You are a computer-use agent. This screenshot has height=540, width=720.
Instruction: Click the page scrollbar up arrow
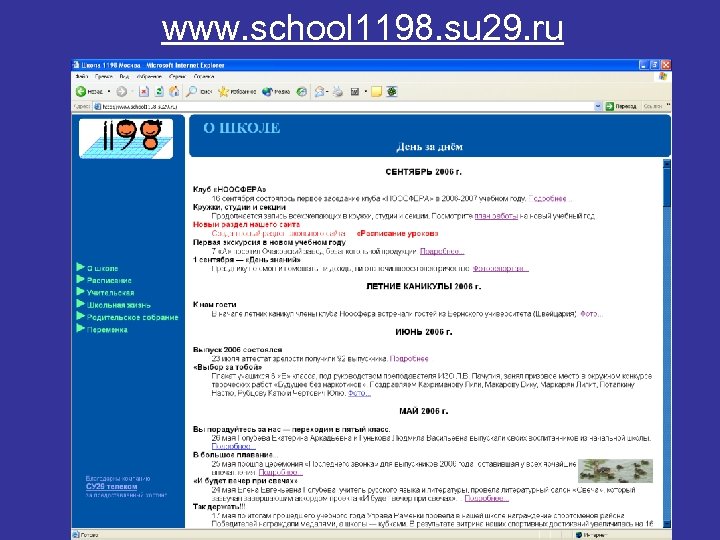667,163
